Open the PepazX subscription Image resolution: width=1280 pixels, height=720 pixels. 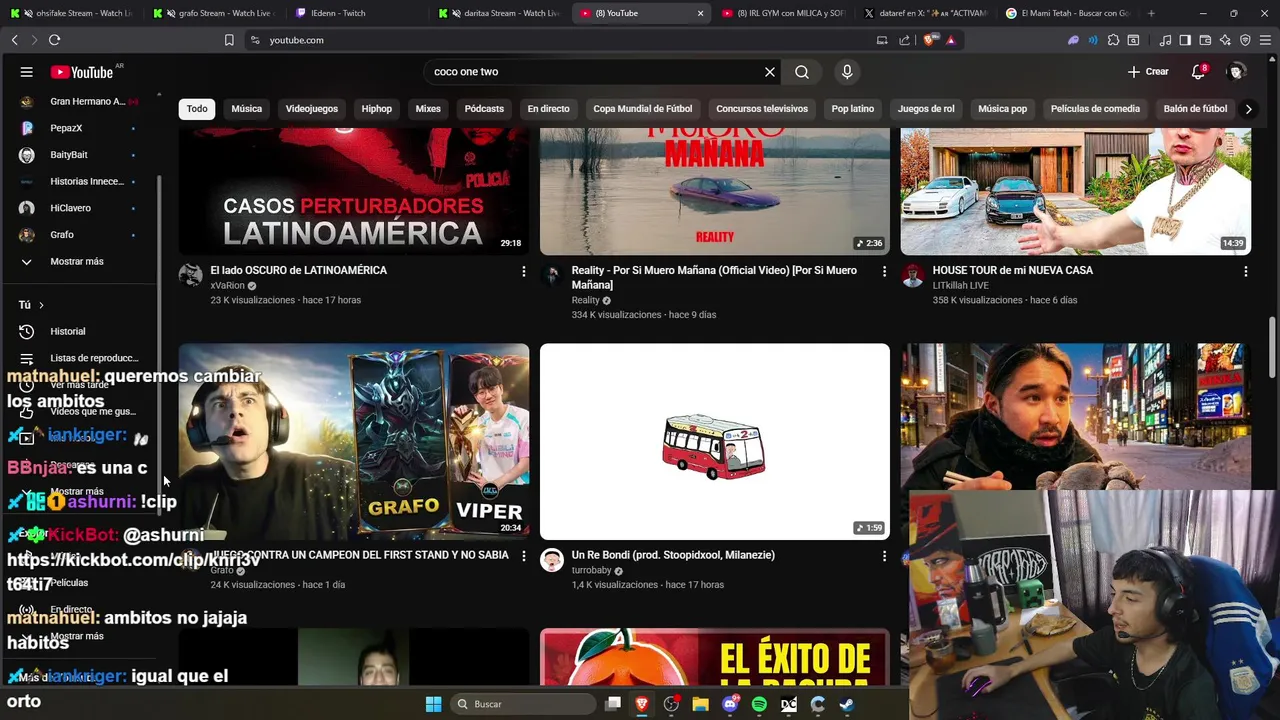tap(66, 128)
